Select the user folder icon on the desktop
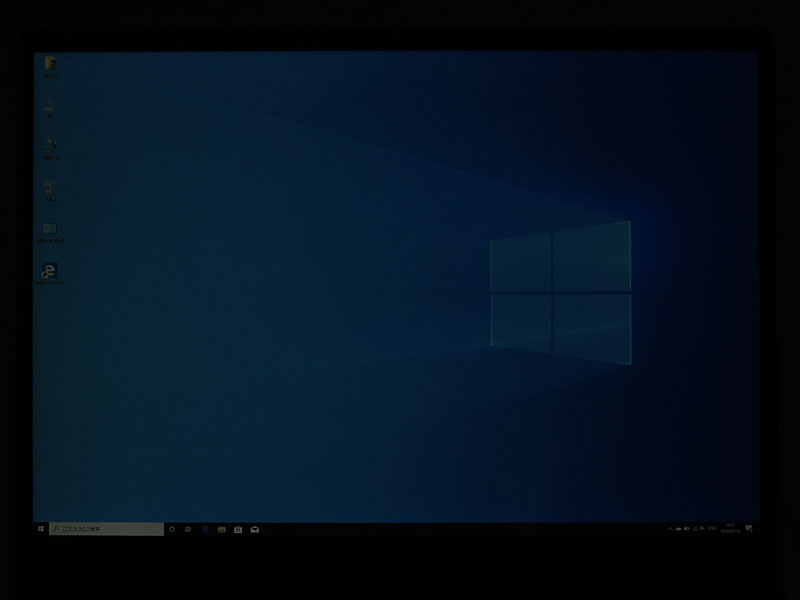 tap(50, 67)
